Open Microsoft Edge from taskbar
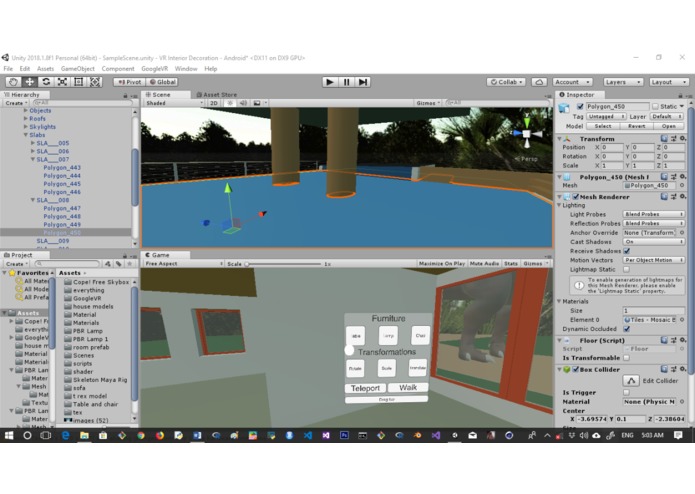 (65, 436)
